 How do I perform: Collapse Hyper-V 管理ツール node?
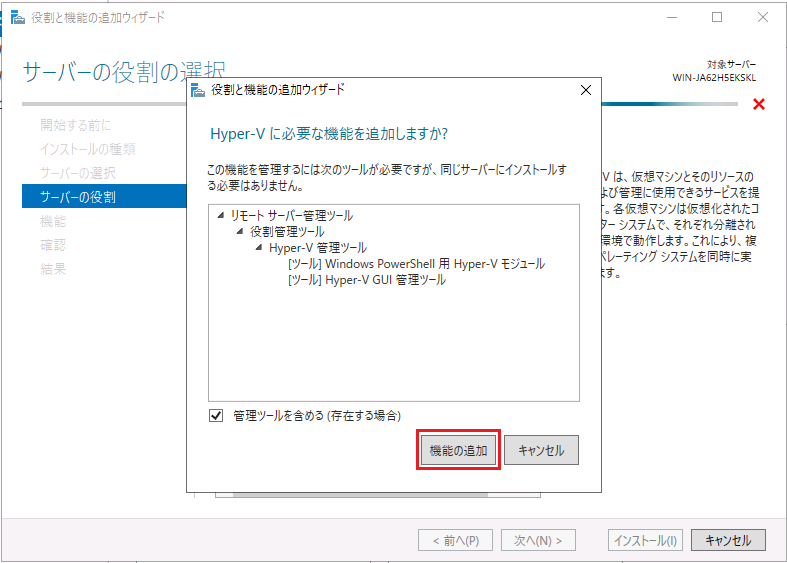(259, 247)
